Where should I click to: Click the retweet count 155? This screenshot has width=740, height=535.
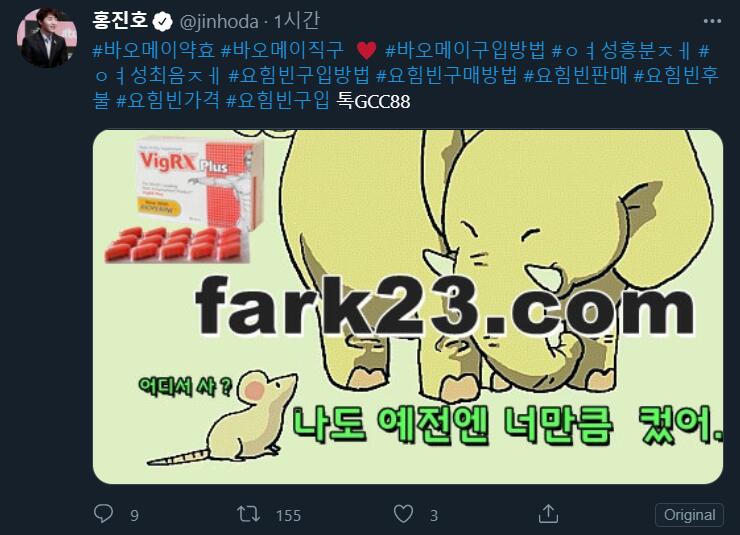288,515
